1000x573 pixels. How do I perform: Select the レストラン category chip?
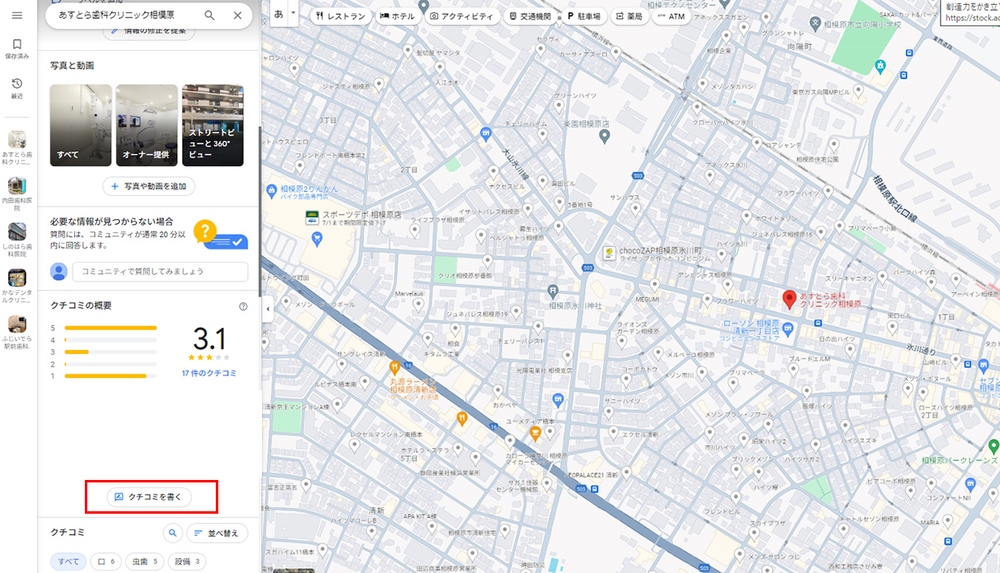pyautogui.click(x=341, y=17)
